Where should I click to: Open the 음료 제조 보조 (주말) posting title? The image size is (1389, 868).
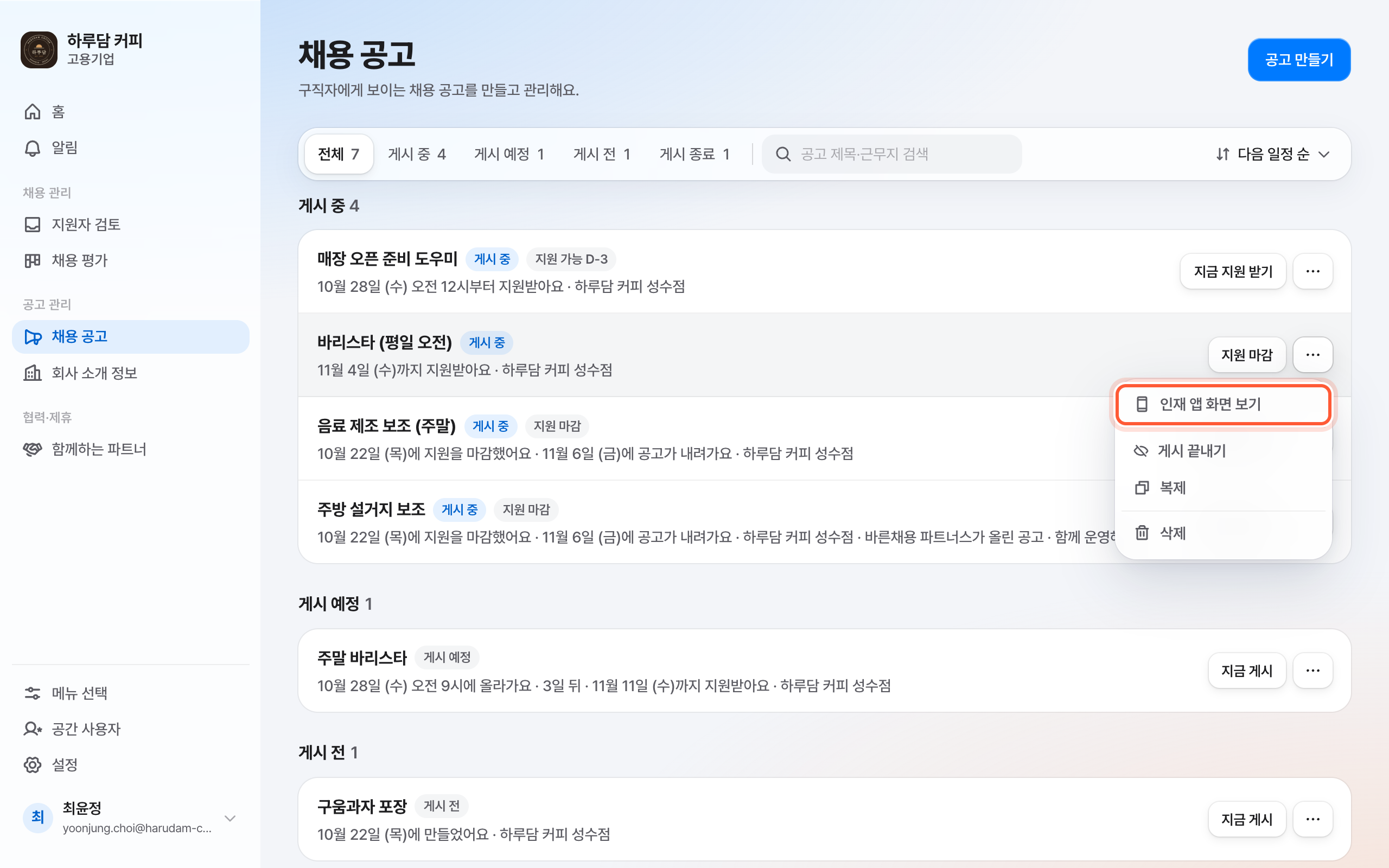click(386, 426)
